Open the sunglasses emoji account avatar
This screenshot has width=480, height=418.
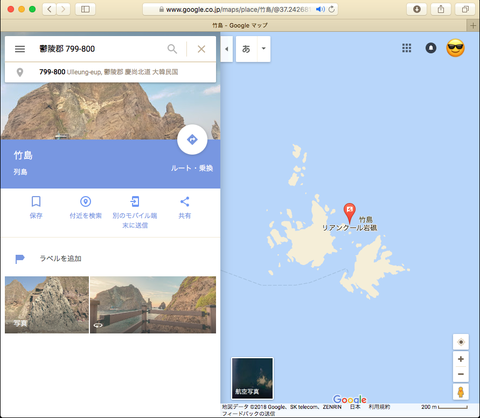click(455, 48)
